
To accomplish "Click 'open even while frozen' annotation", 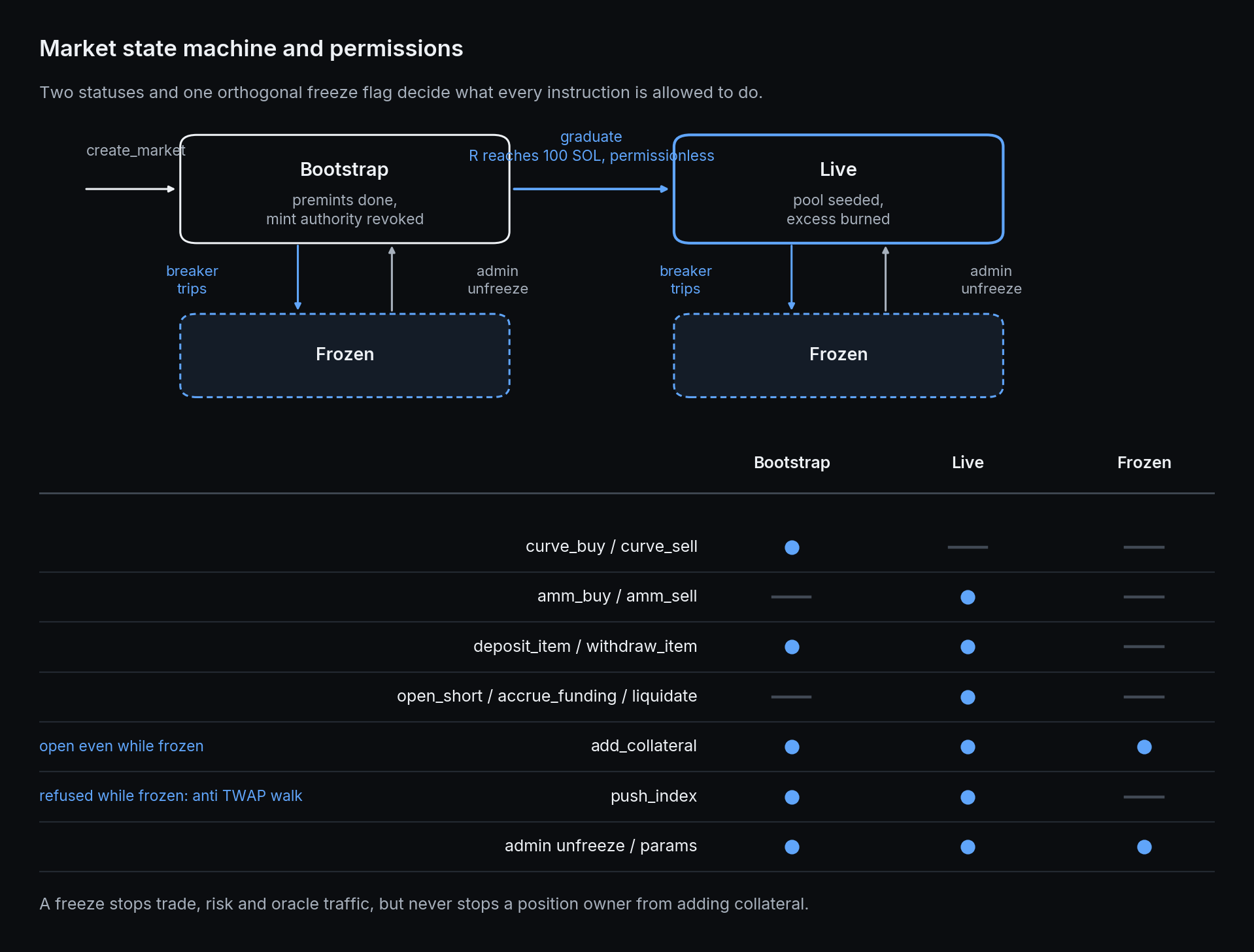I will pos(122,746).
